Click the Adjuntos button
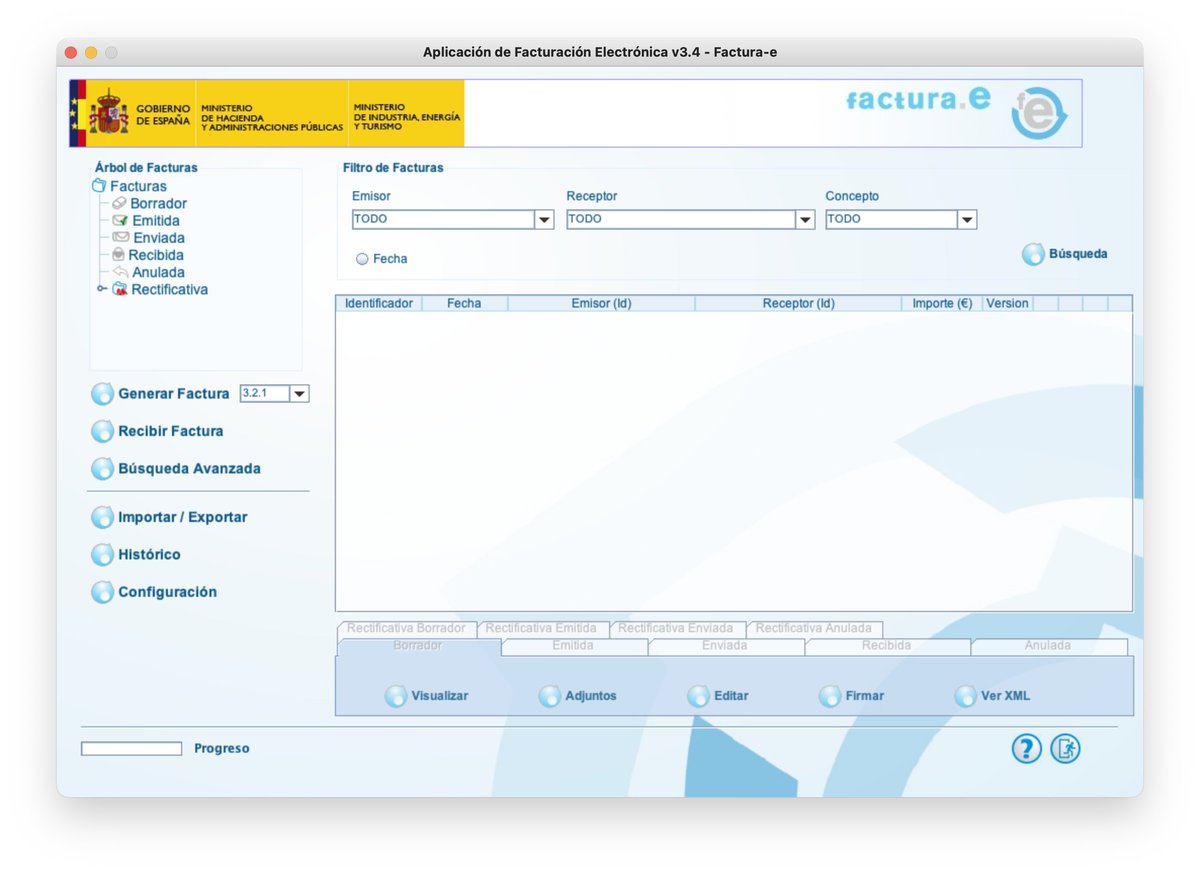This screenshot has height=872, width=1200. coord(578,696)
